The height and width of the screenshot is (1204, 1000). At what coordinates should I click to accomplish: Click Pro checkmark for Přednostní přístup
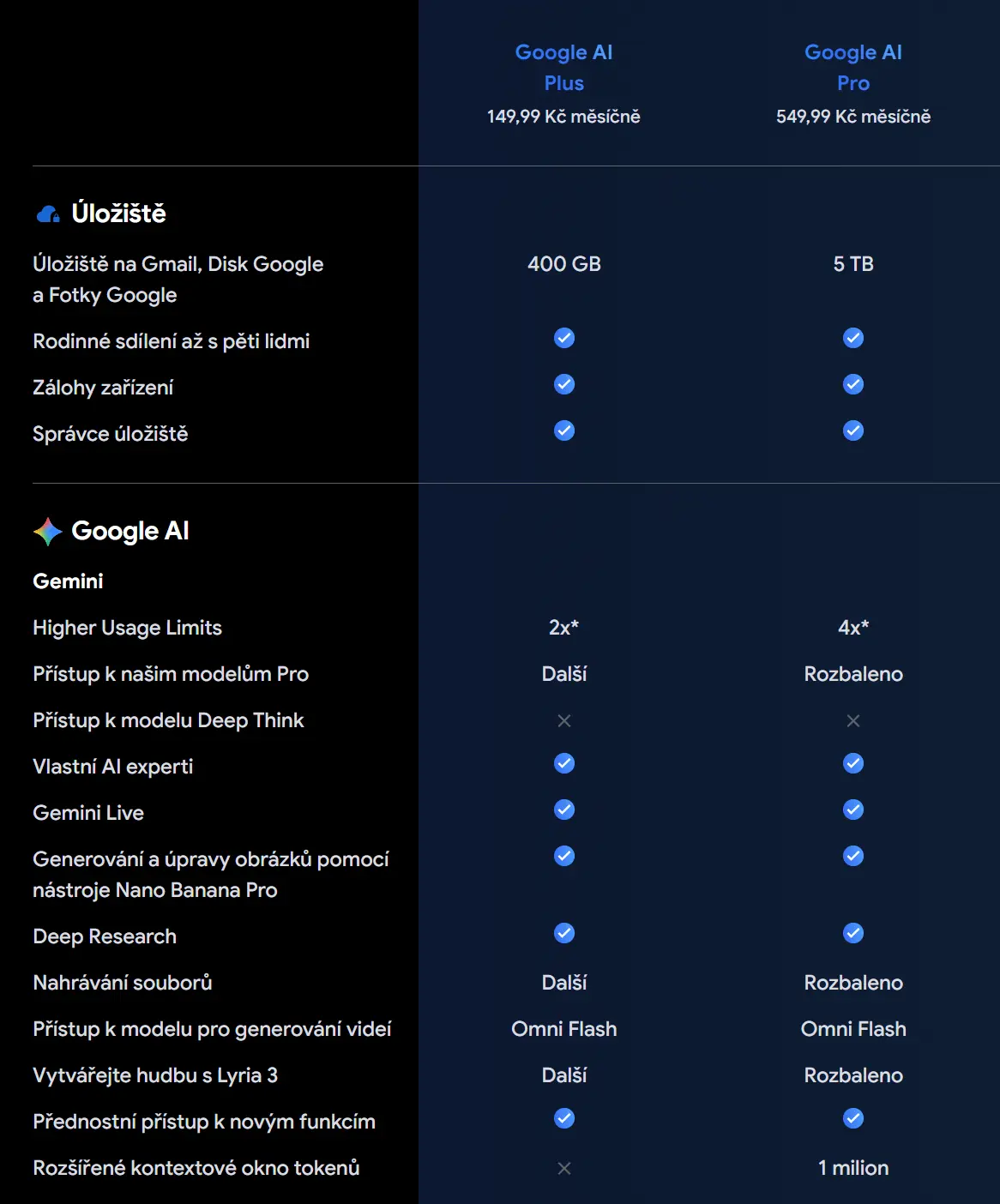click(853, 1118)
